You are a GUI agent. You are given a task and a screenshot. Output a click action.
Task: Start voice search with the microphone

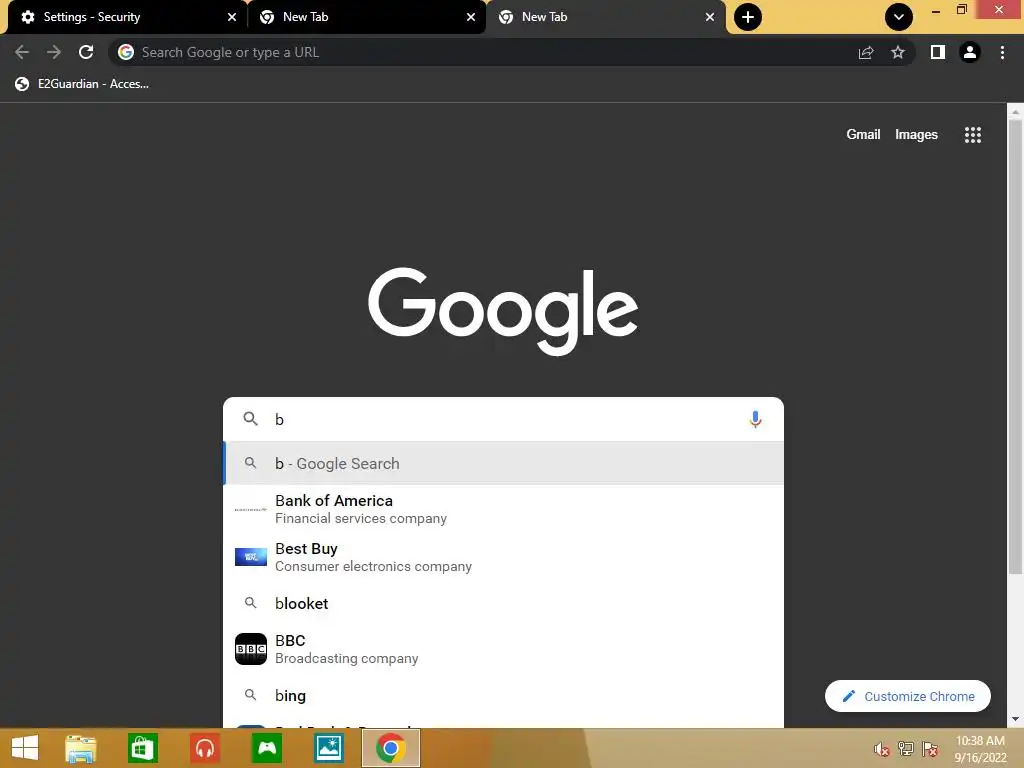tap(755, 419)
